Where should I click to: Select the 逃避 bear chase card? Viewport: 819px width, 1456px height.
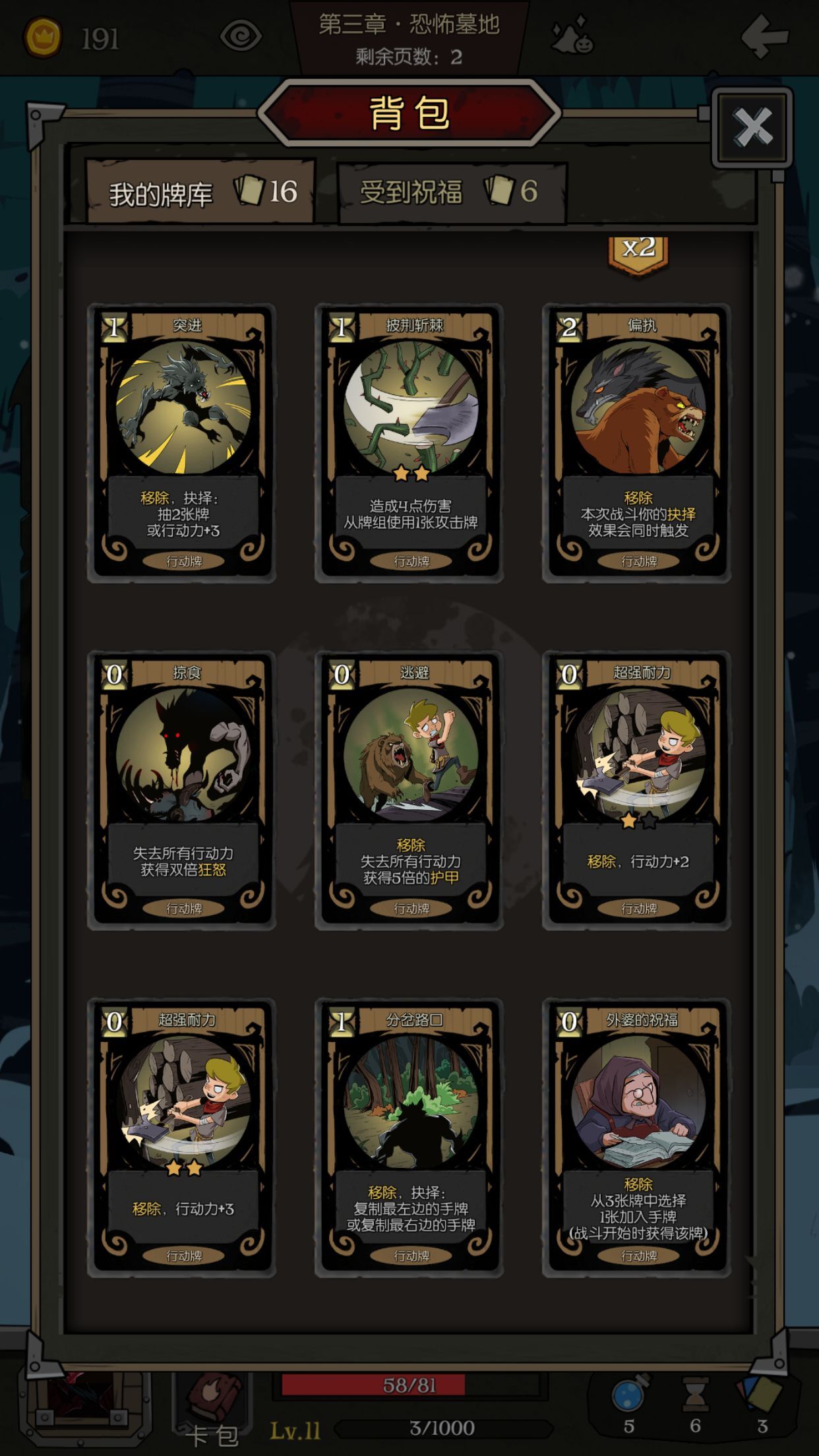click(x=409, y=791)
